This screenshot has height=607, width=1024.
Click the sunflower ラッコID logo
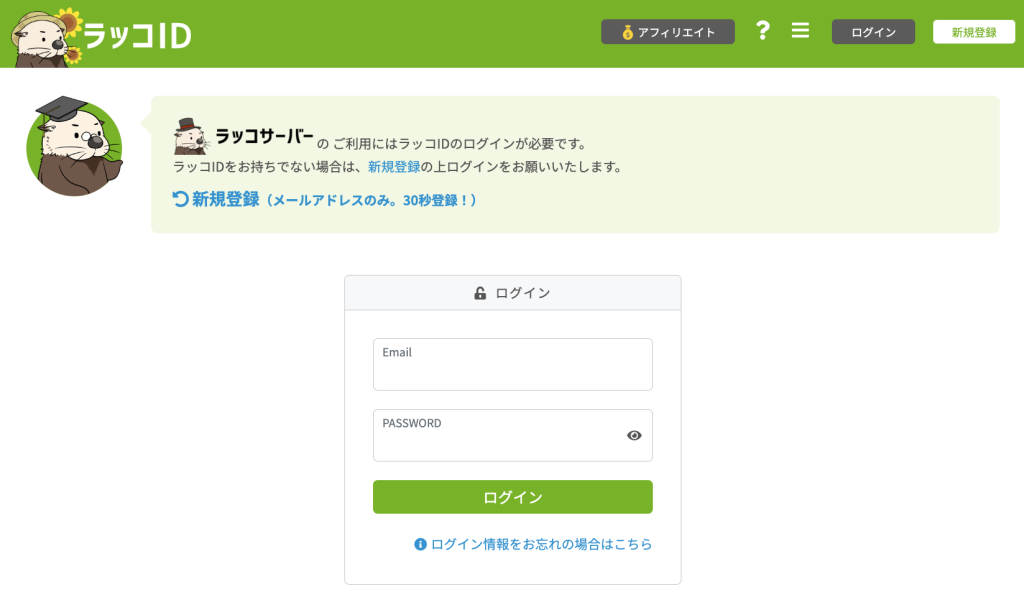100,31
